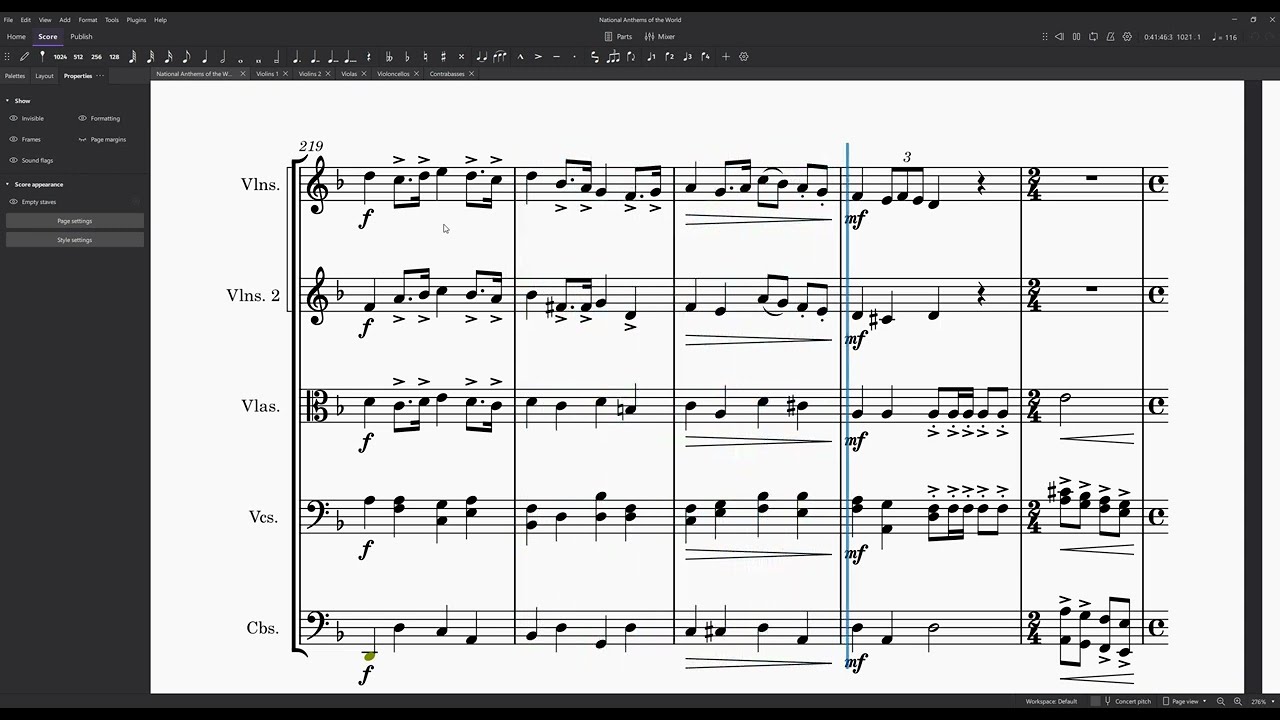Toggle Invisible elements visibility
1280x720 pixels.
[x=27, y=118]
